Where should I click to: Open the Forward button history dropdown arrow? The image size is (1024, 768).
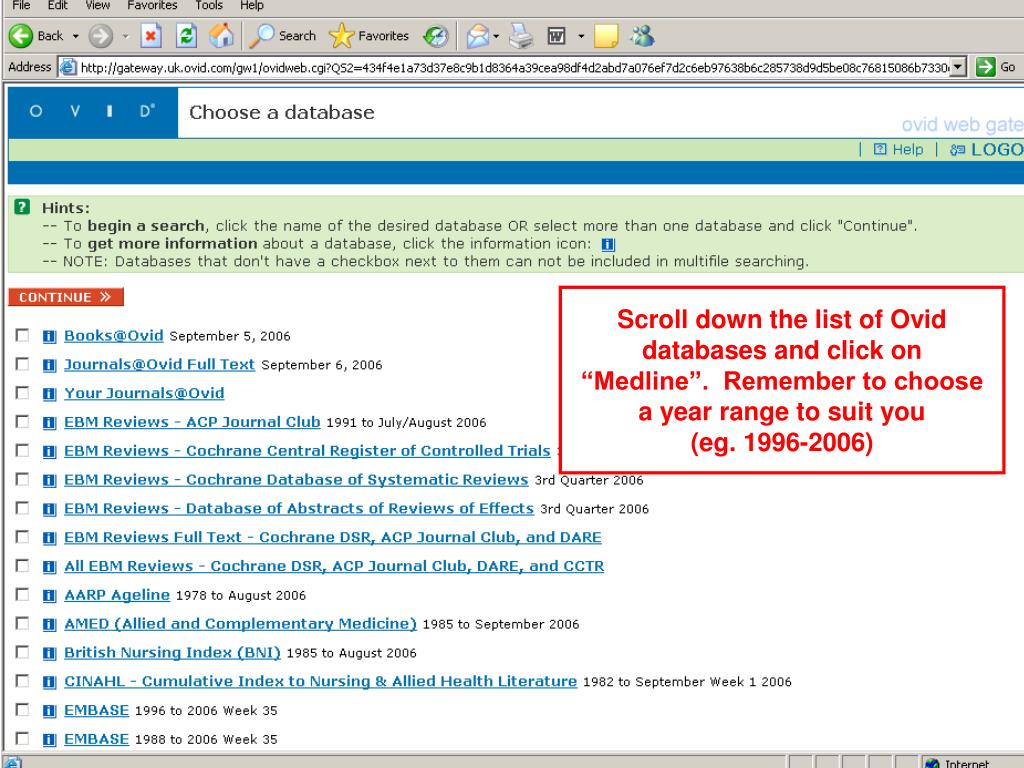[125, 36]
